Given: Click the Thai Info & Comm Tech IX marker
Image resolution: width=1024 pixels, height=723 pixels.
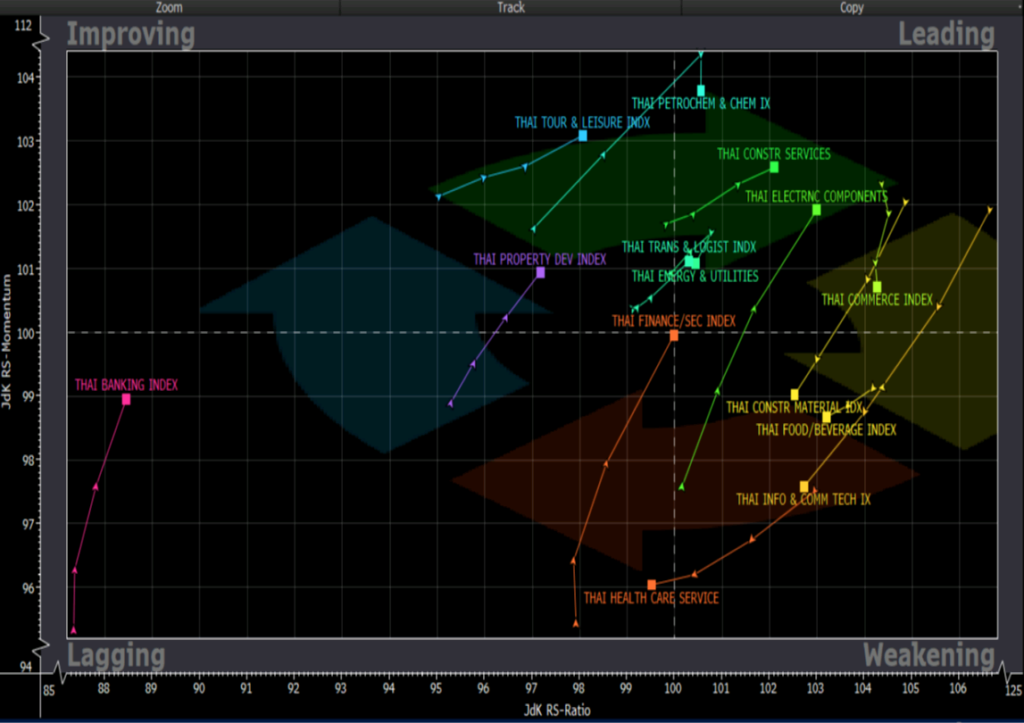Looking at the screenshot, I should [804, 487].
